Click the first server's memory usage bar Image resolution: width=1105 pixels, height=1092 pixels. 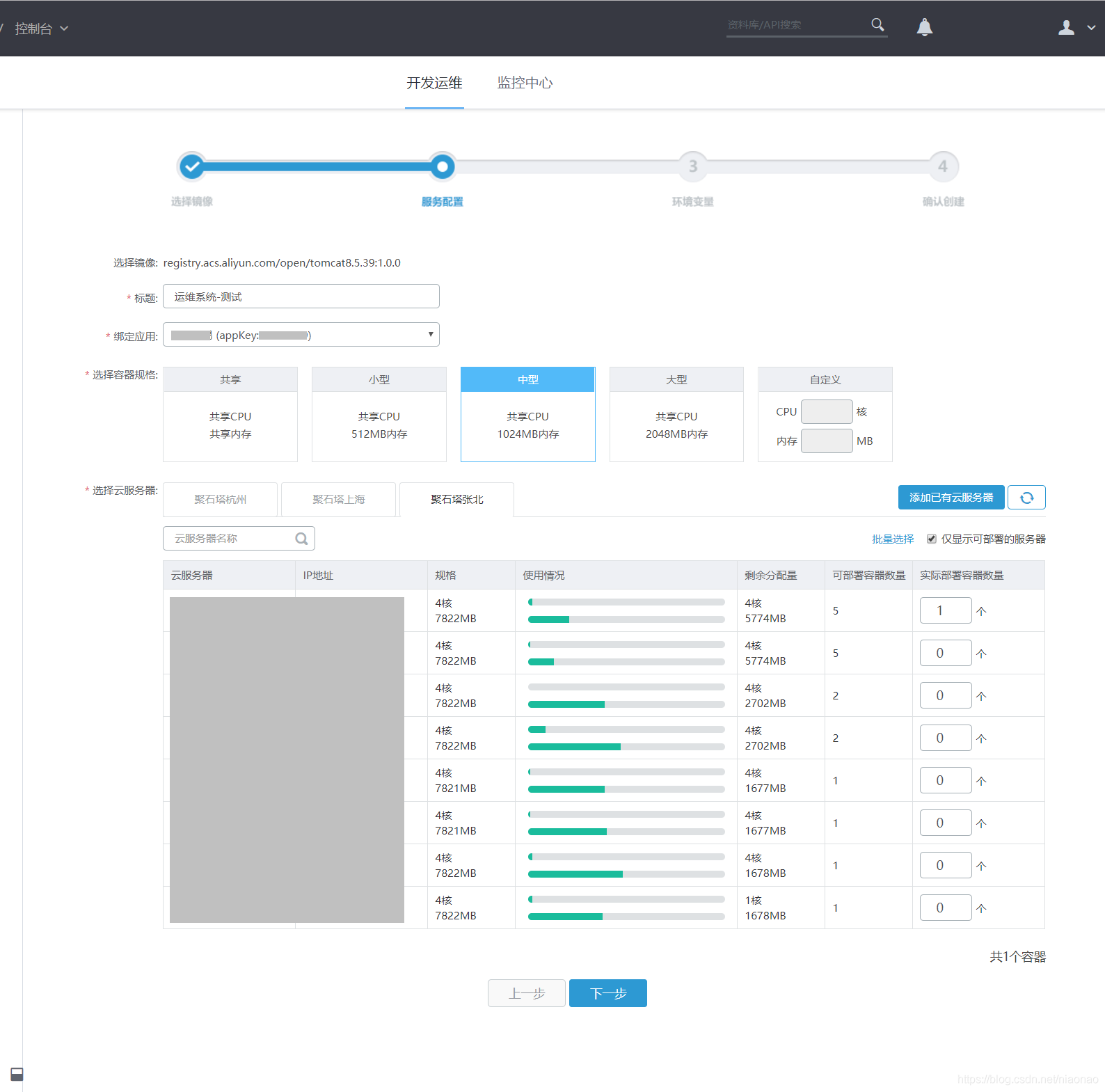(x=626, y=619)
